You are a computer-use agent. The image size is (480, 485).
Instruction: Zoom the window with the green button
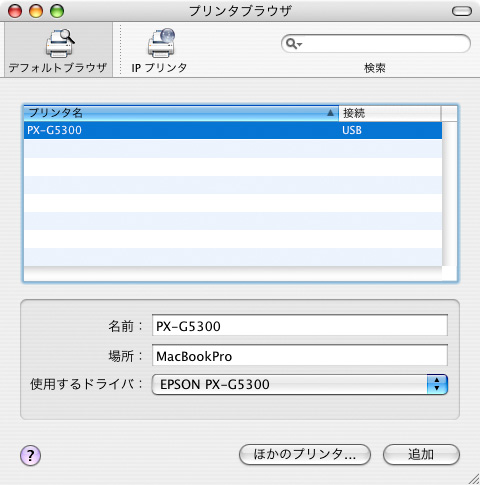[x=57, y=11]
